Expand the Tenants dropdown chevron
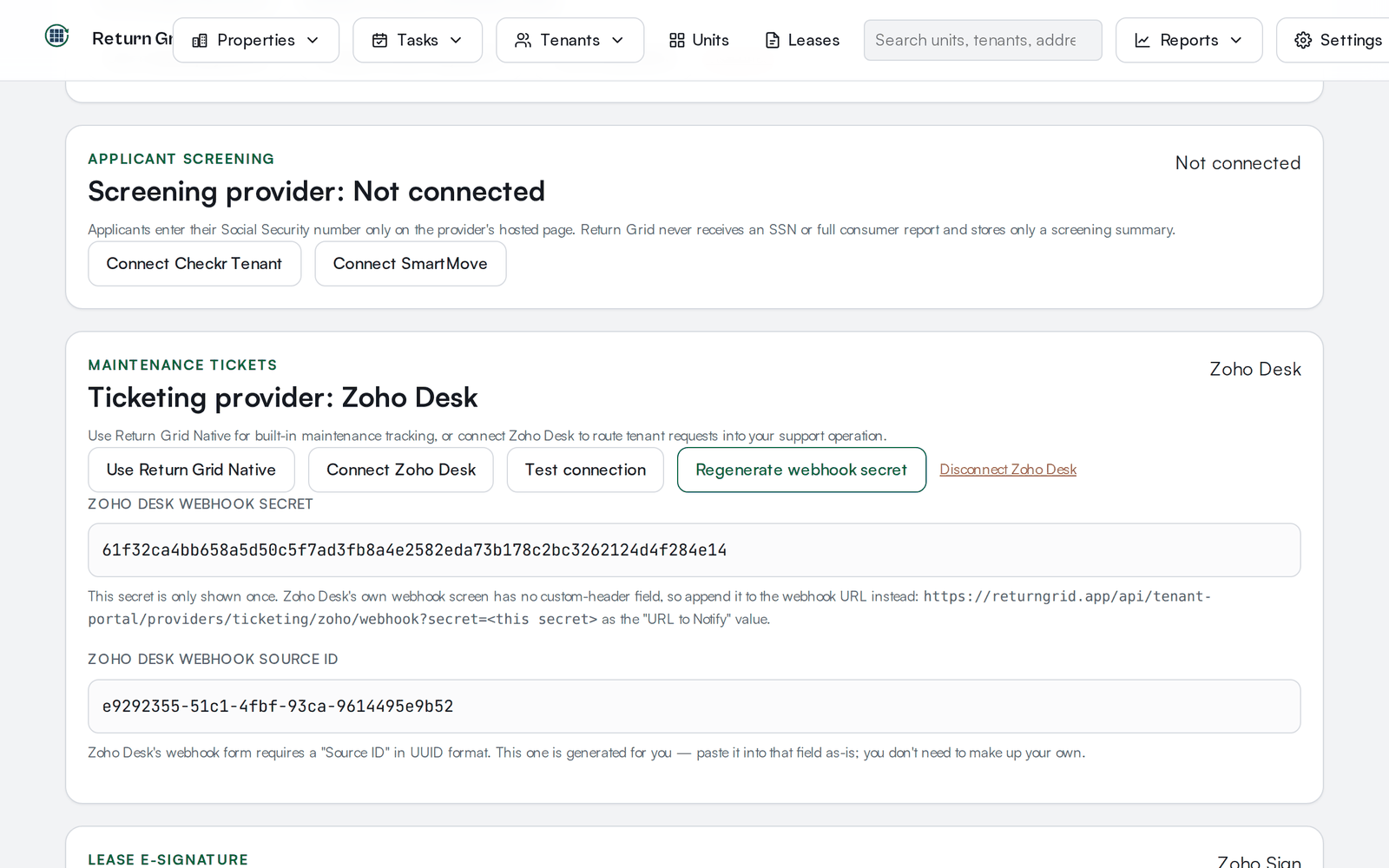Screen dimensions: 1389x868 (618, 41)
